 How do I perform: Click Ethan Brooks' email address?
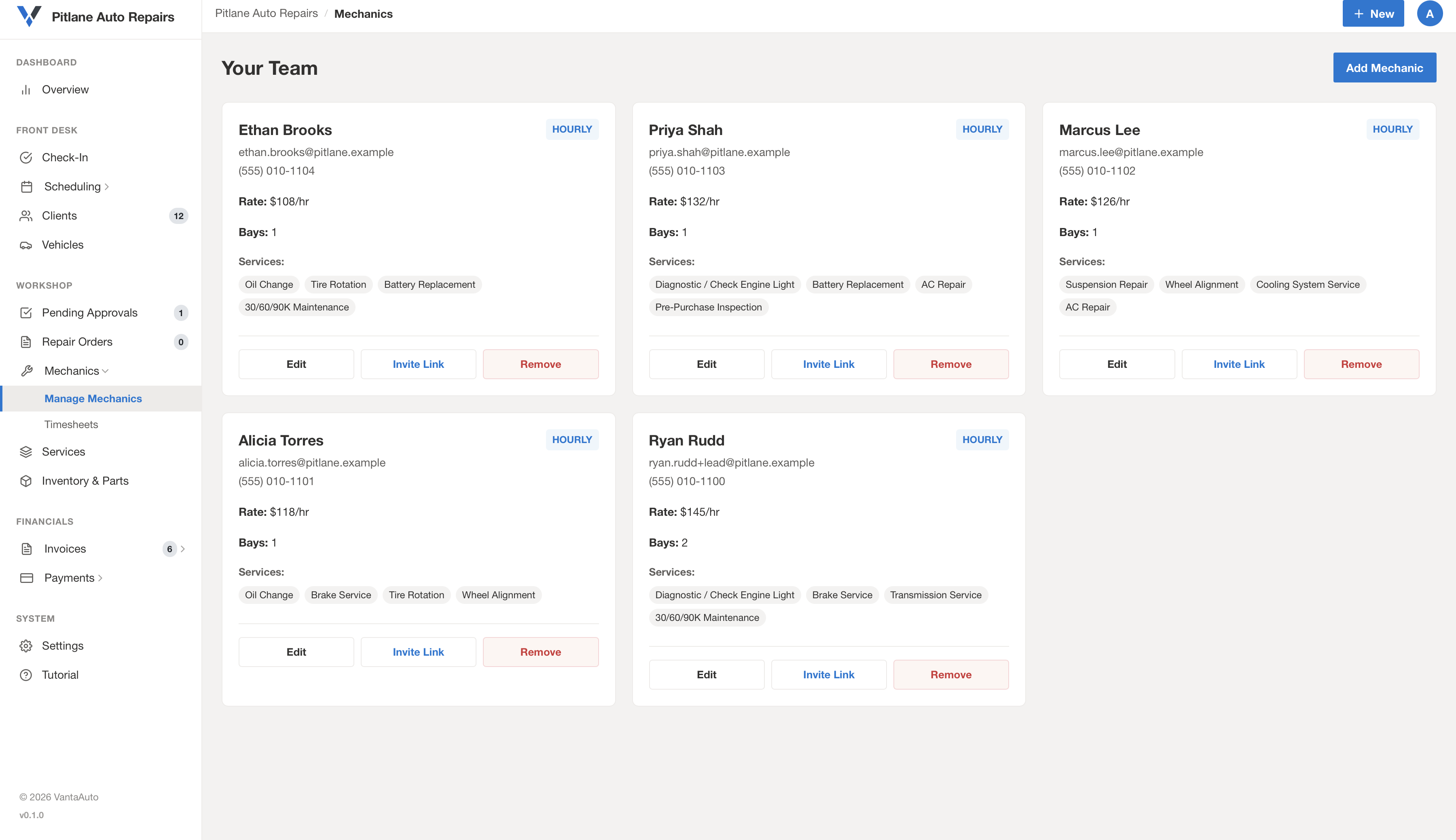[315, 152]
